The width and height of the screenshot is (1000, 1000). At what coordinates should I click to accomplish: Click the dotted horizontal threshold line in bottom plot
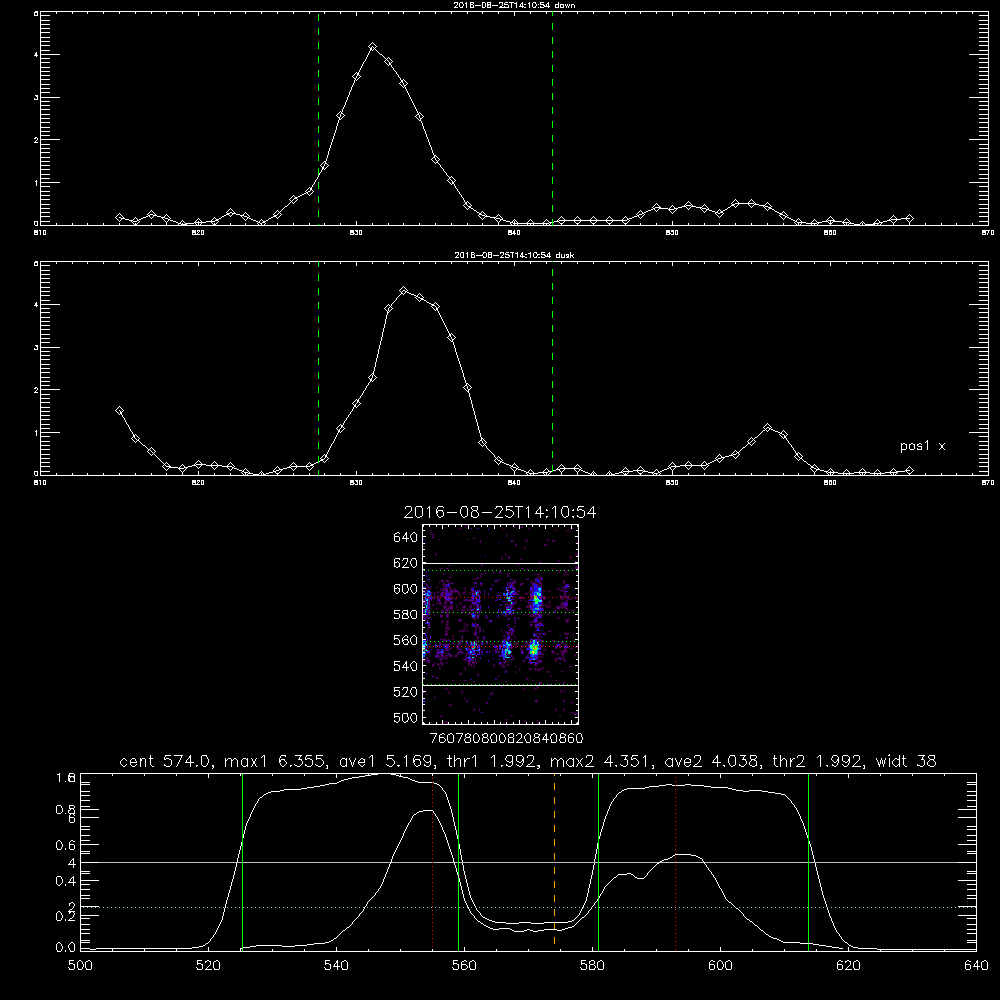tap(528, 907)
